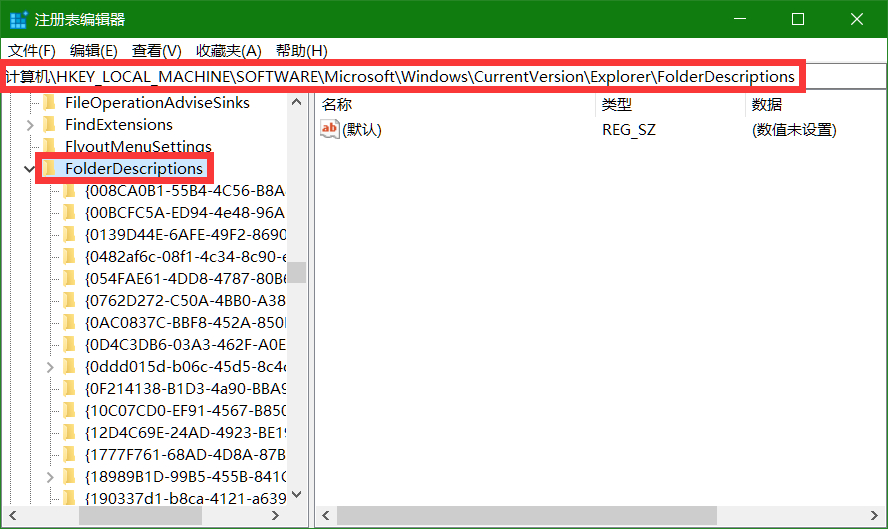Click the 类型 column header

tap(616, 104)
